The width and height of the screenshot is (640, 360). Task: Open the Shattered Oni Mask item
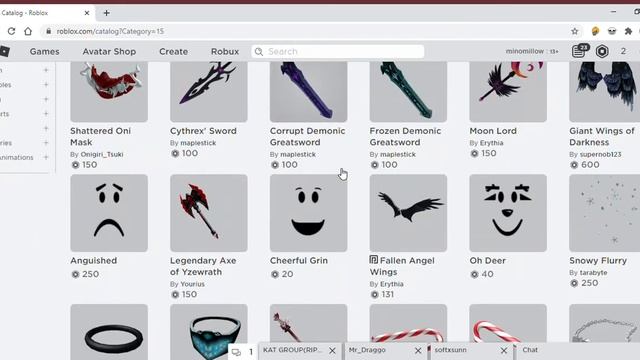coord(100,136)
